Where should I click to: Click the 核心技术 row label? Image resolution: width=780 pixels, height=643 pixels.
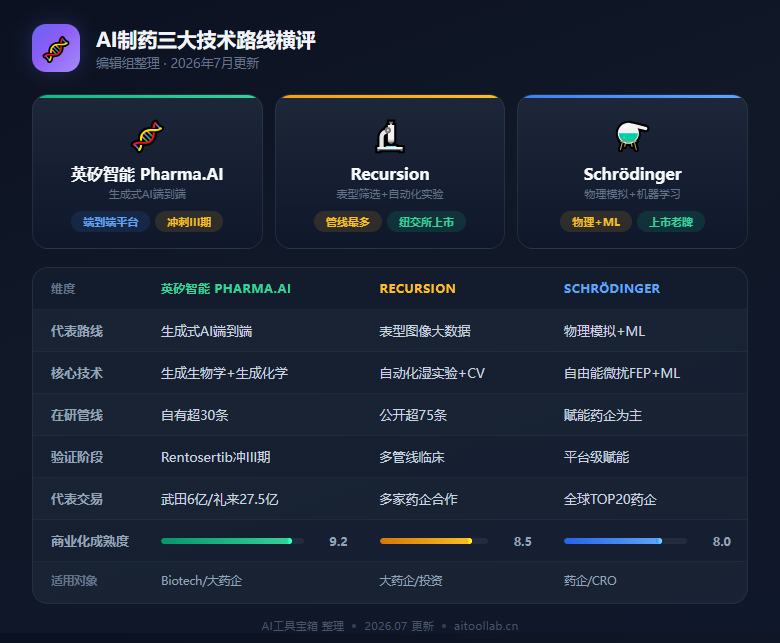pyautogui.click(x=77, y=373)
